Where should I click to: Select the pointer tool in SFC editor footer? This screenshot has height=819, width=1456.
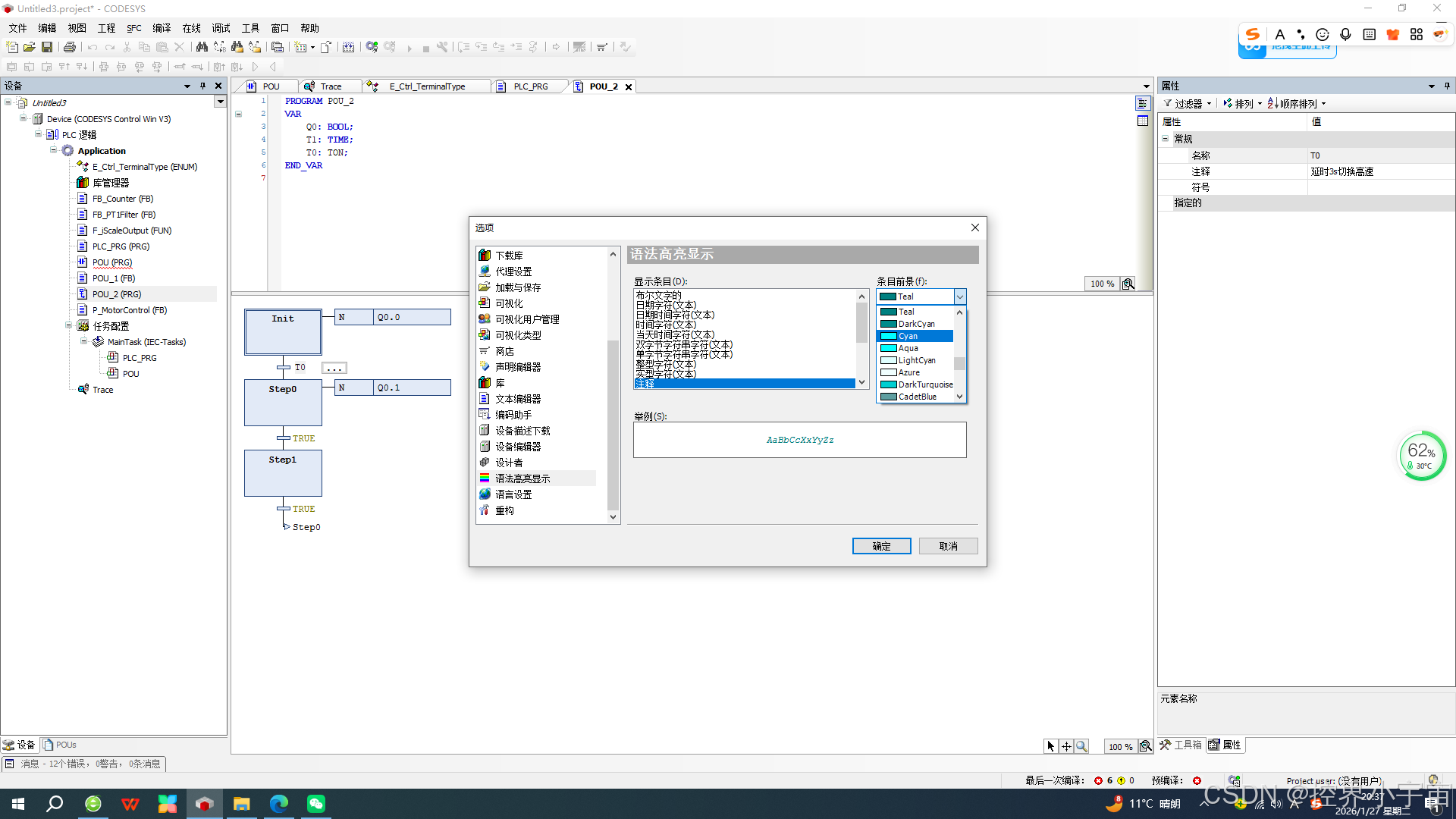click(x=1050, y=746)
